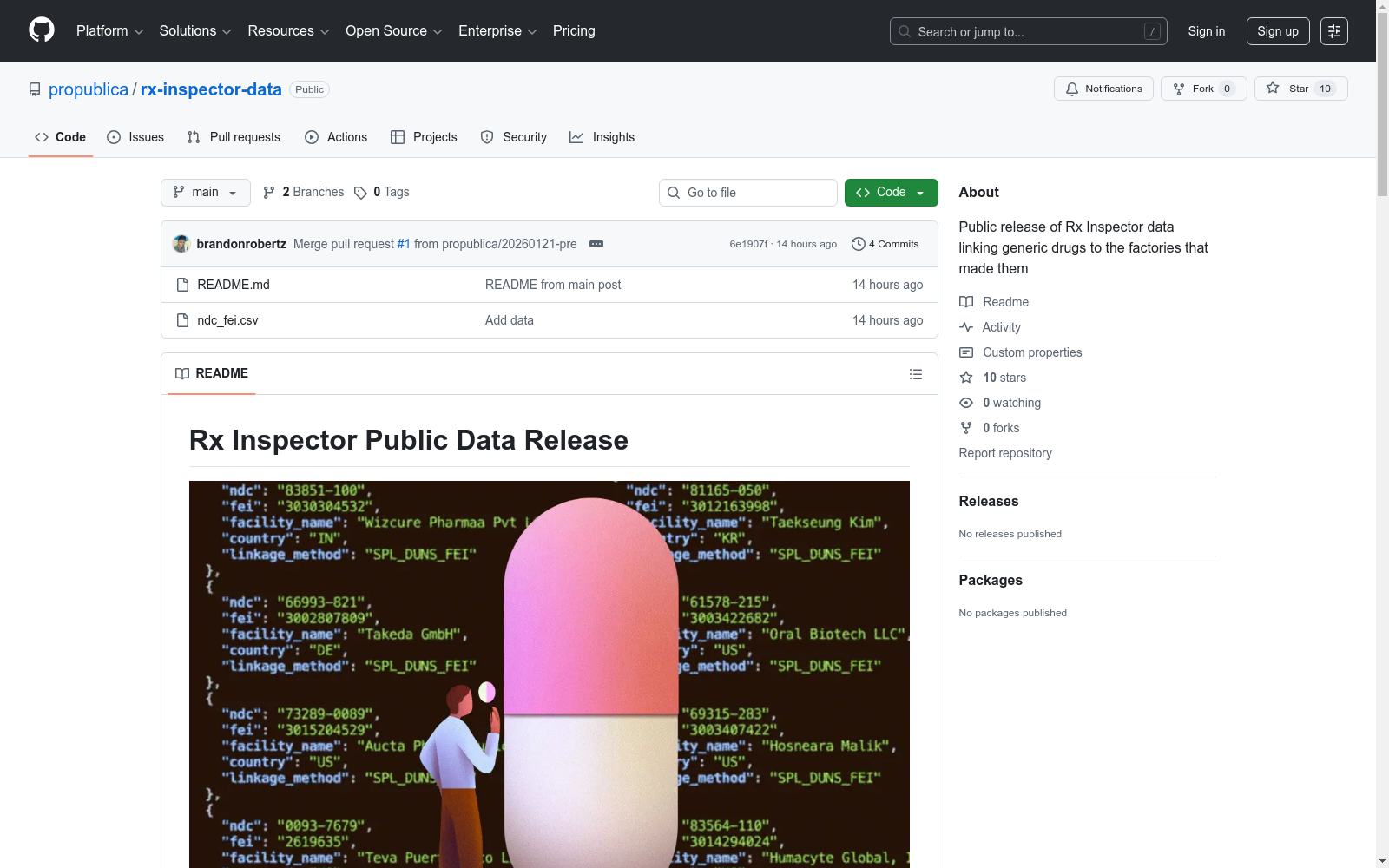This screenshot has height=868, width=1389.
Task: Open the global navigation appearance settings icon
Action: coord(1334,31)
